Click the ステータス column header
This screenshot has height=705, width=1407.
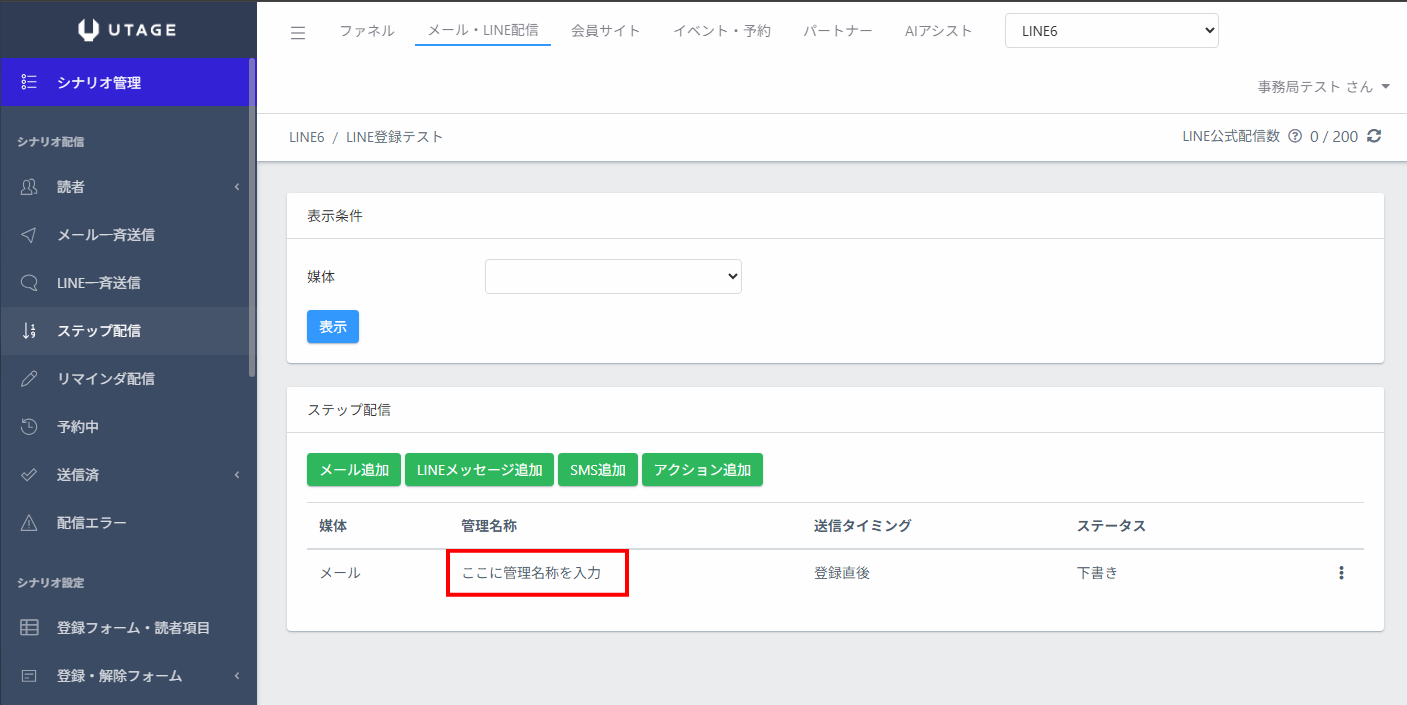[1111, 526]
